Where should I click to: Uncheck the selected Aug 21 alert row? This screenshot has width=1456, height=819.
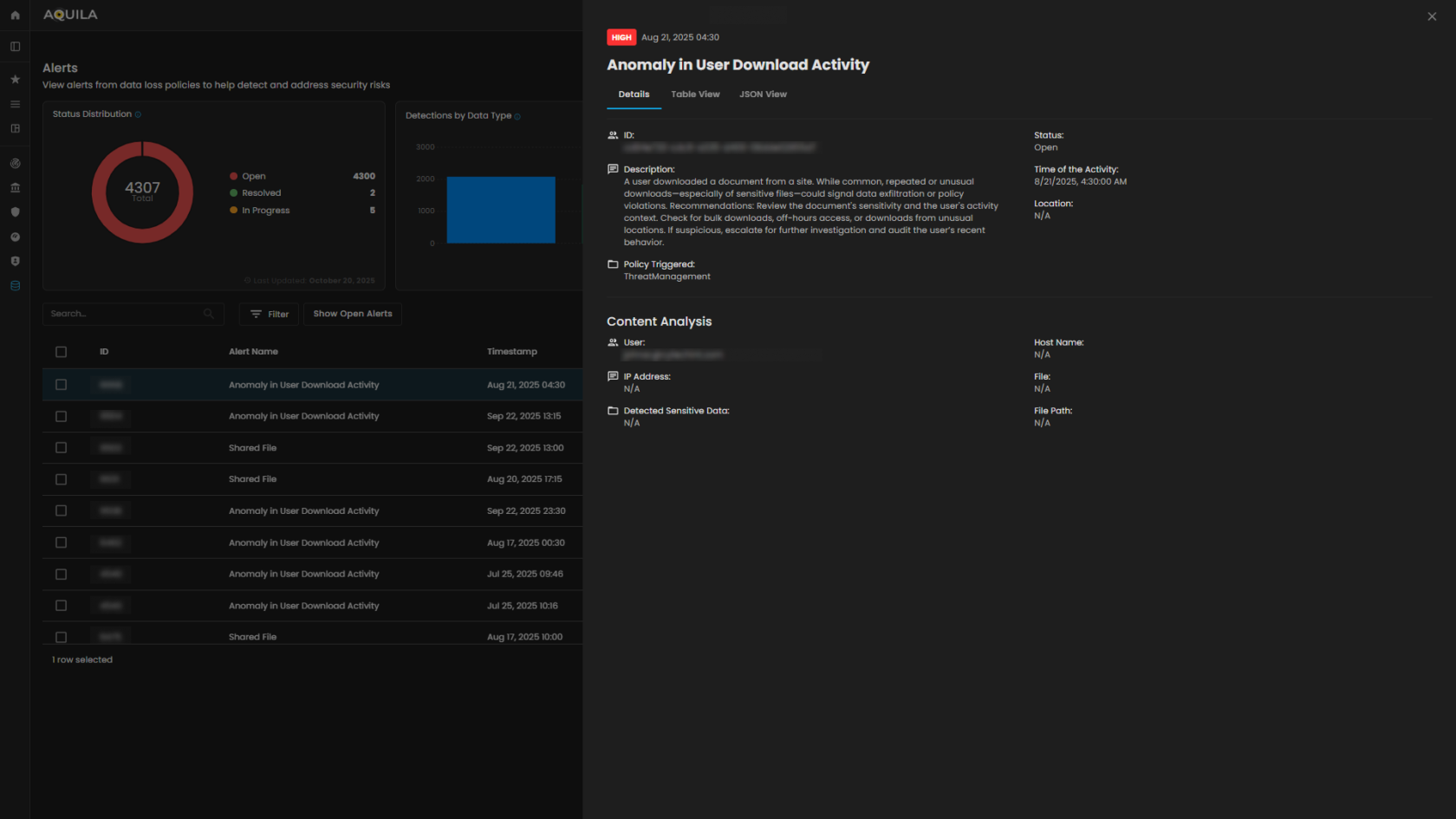[x=61, y=384]
